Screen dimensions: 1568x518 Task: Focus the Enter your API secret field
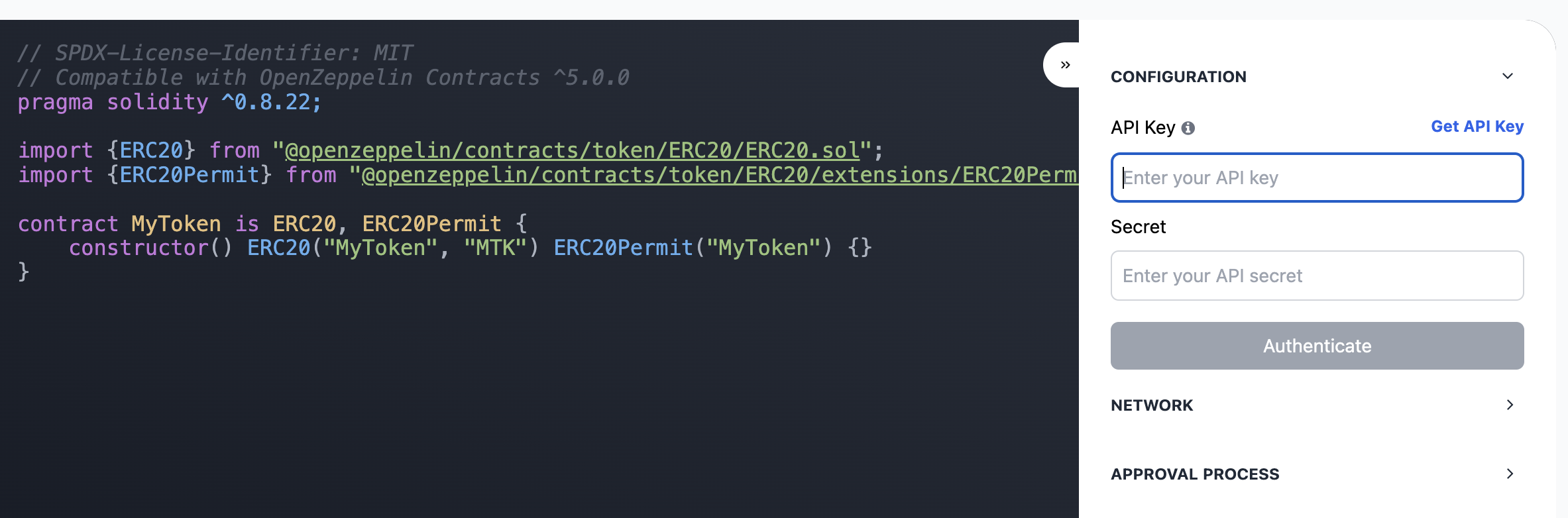tap(1317, 276)
